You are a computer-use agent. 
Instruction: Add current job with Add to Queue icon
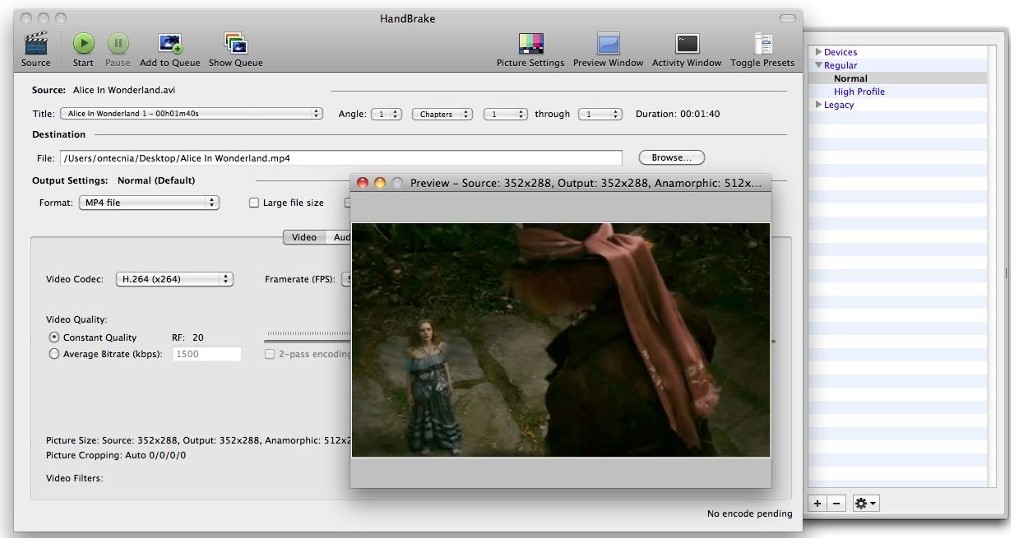(170, 44)
